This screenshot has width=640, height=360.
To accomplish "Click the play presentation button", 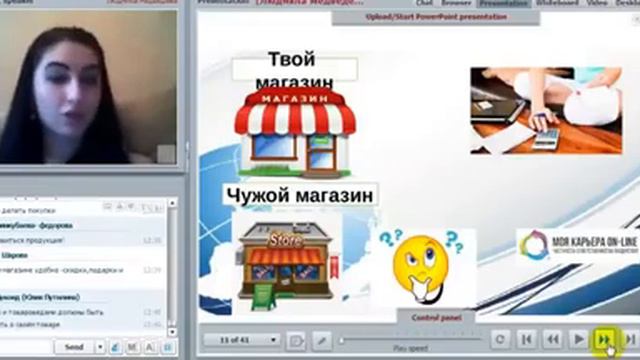I will pos(578,339).
